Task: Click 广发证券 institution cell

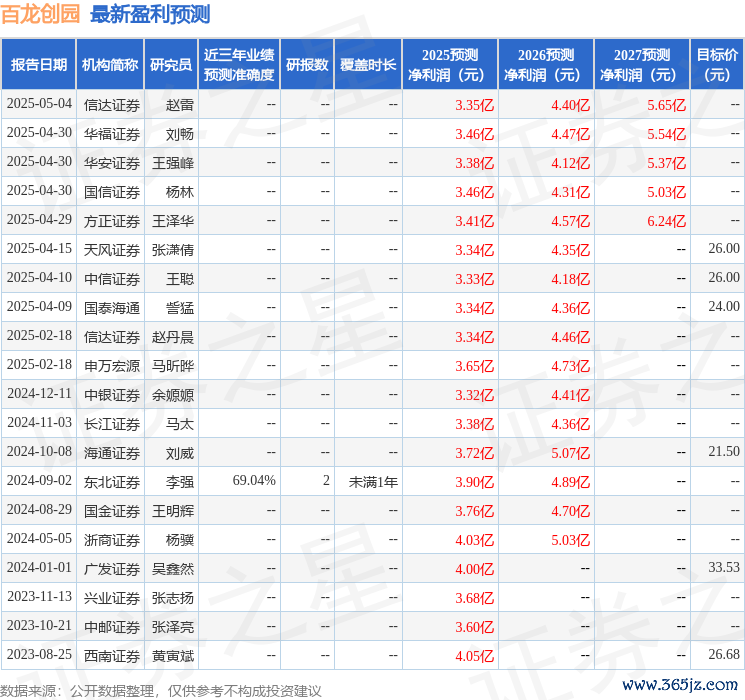Action: click(x=112, y=569)
